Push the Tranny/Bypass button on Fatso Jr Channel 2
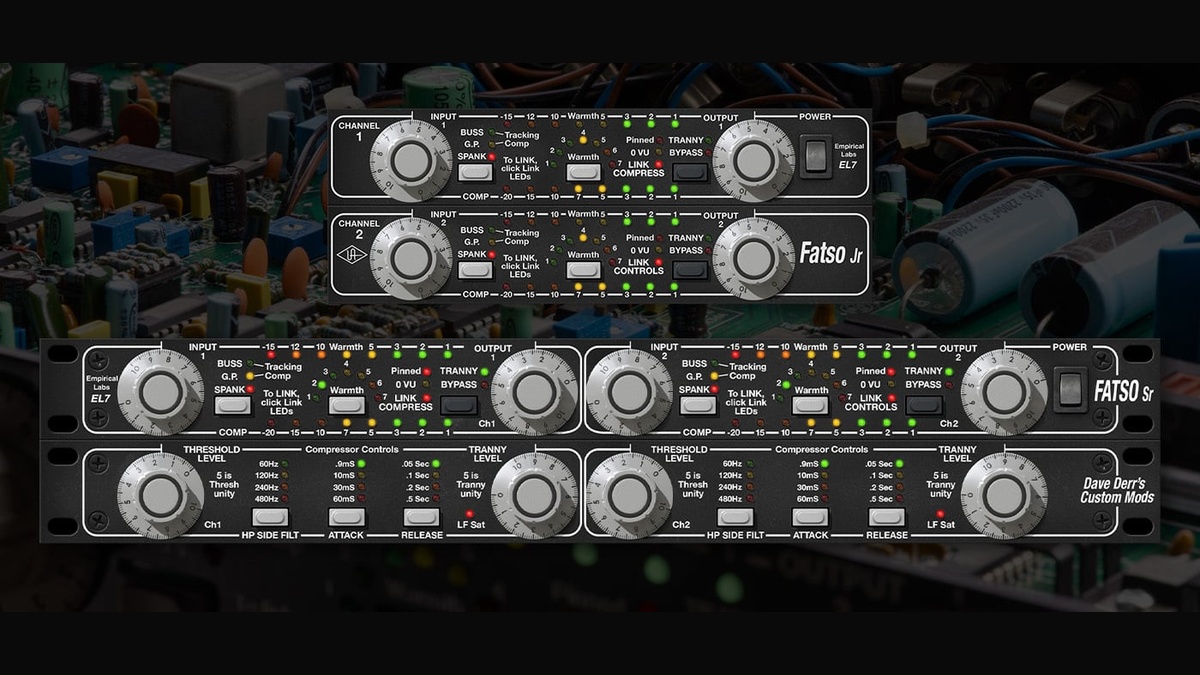This screenshot has width=1200, height=675. click(690, 269)
